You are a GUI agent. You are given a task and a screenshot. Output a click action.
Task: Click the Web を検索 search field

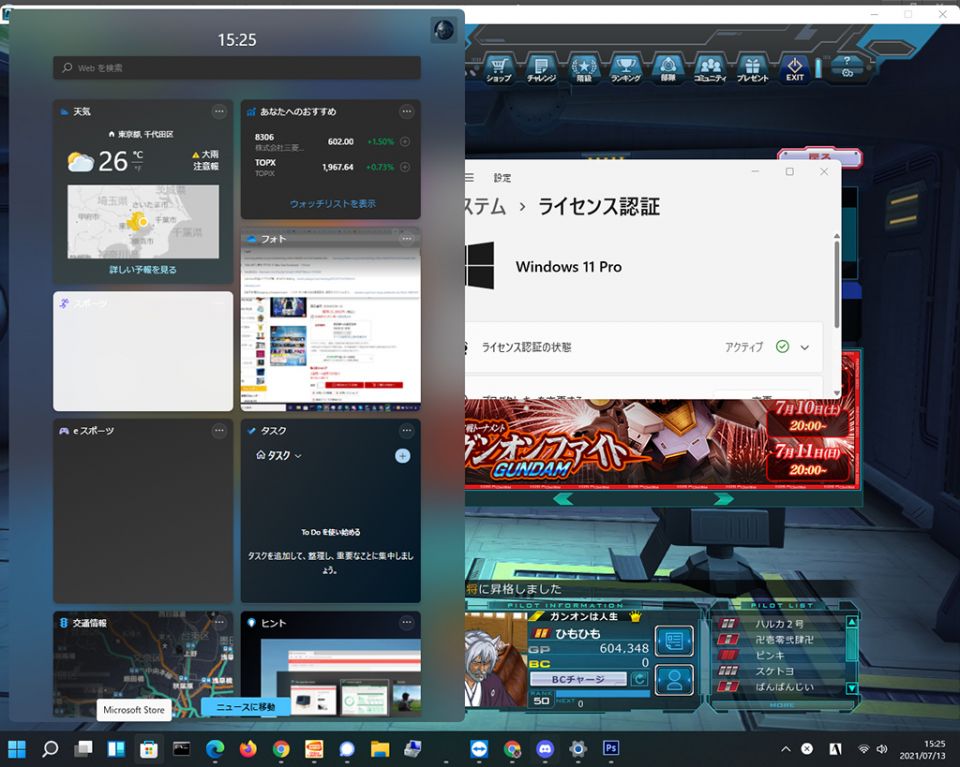pos(237,68)
